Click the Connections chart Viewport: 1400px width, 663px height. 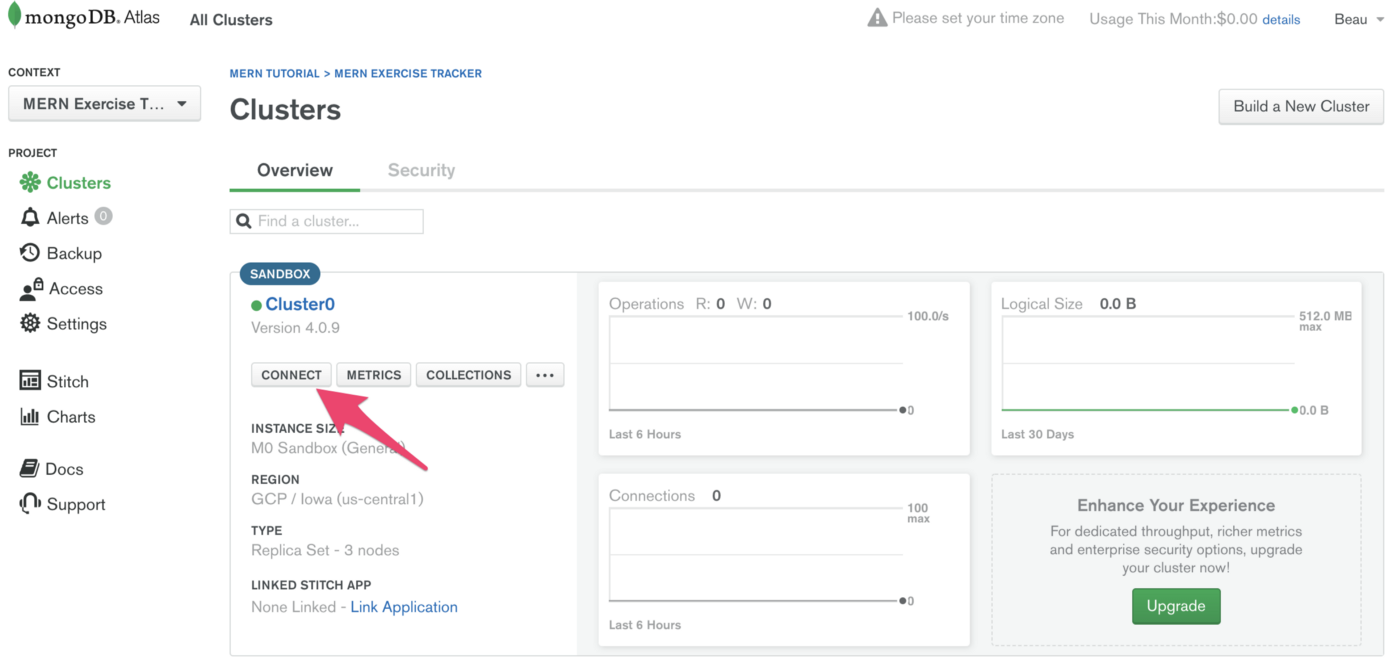[x=784, y=560]
